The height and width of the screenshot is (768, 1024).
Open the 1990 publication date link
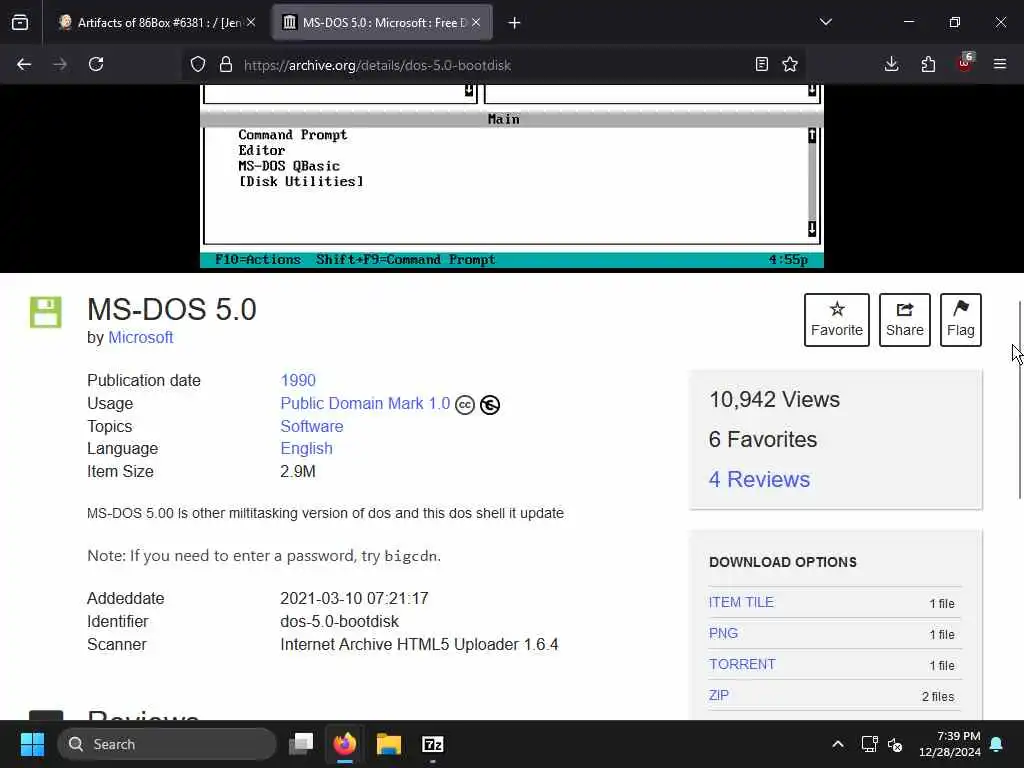pyautogui.click(x=298, y=380)
